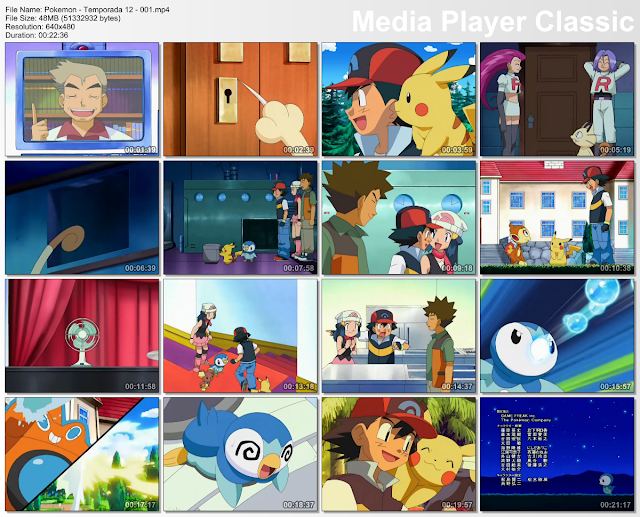Select the dark blue window thumbnail at 00:06:39
The image size is (640, 517).
pos(82,217)
